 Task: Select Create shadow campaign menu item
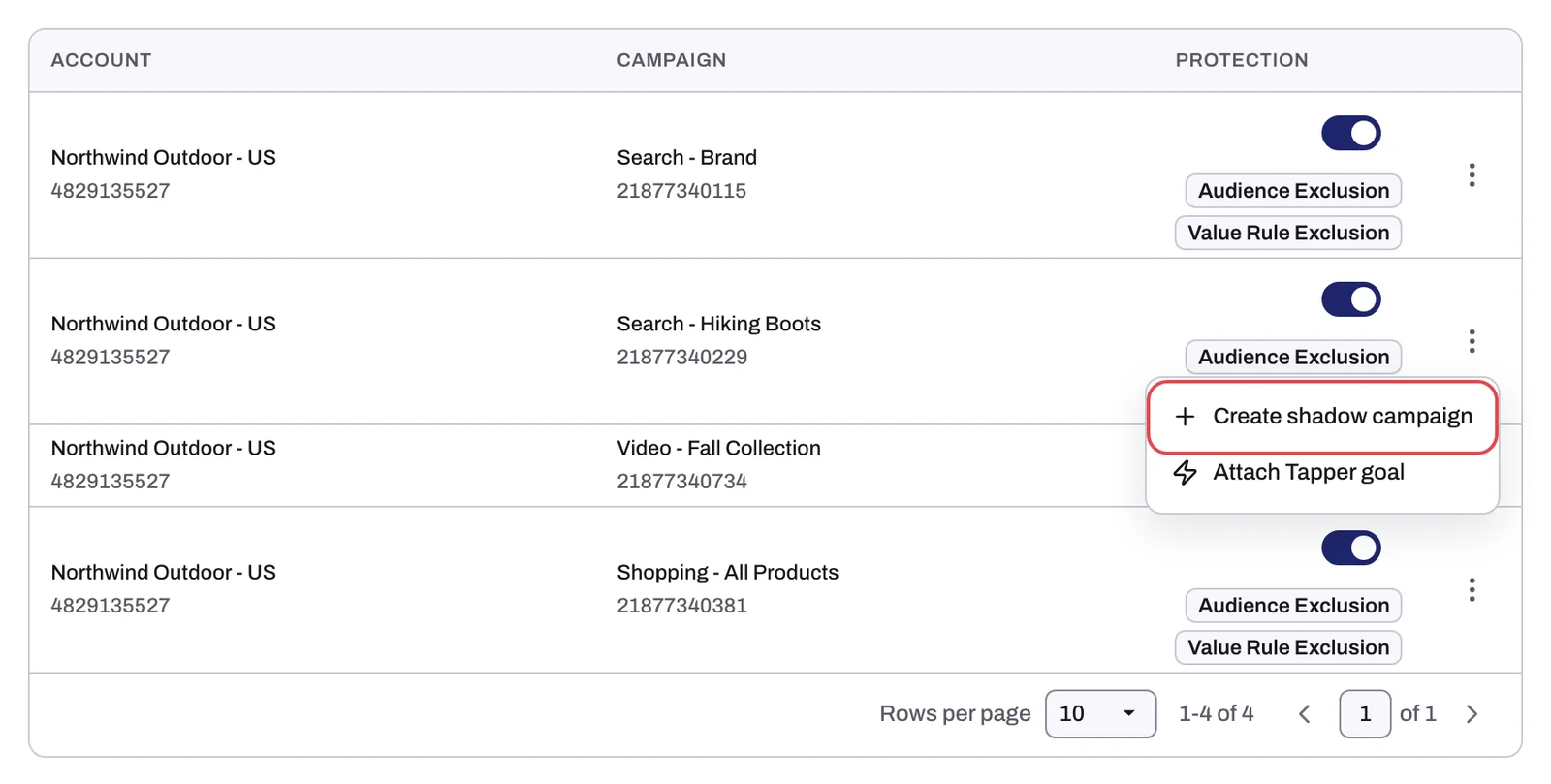1322,417
